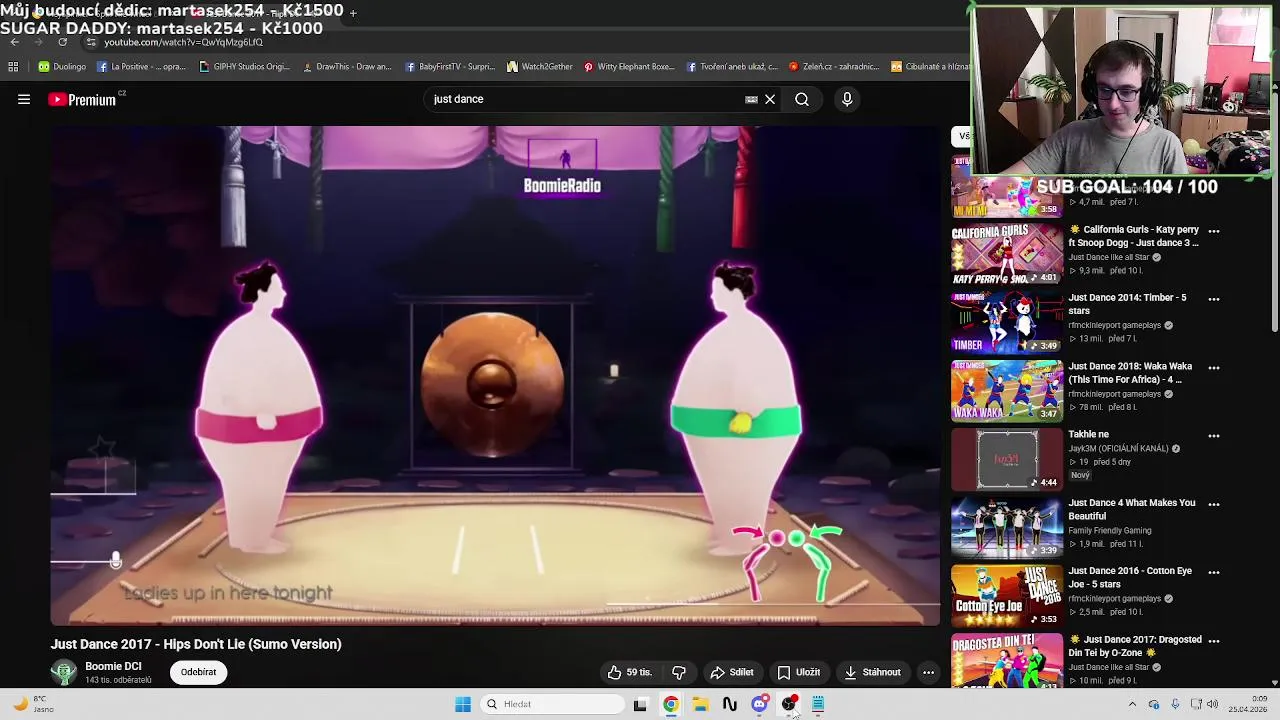Viewport: 1280px width, 720px height.
Task: Open a new browser tab
Action: tap(353, 13)
